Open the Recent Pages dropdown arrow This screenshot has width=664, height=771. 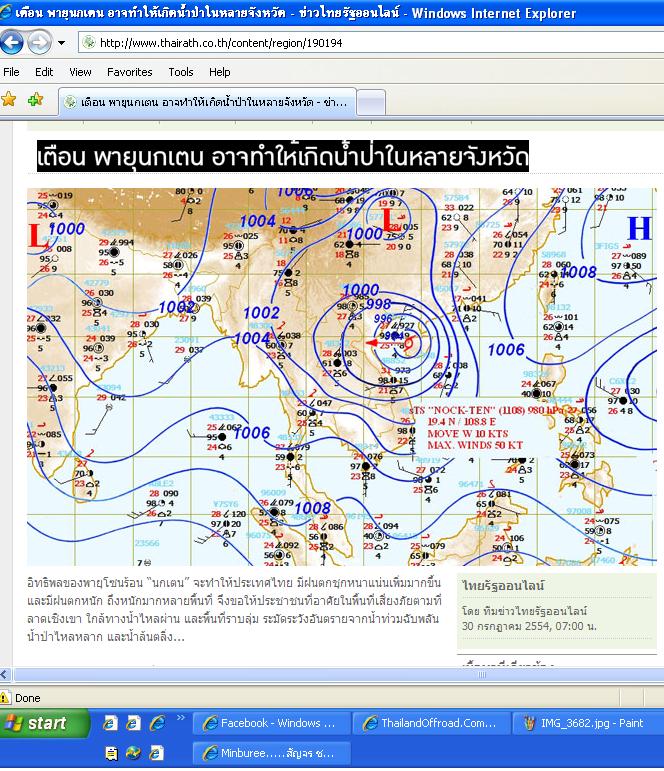point(61,43)
